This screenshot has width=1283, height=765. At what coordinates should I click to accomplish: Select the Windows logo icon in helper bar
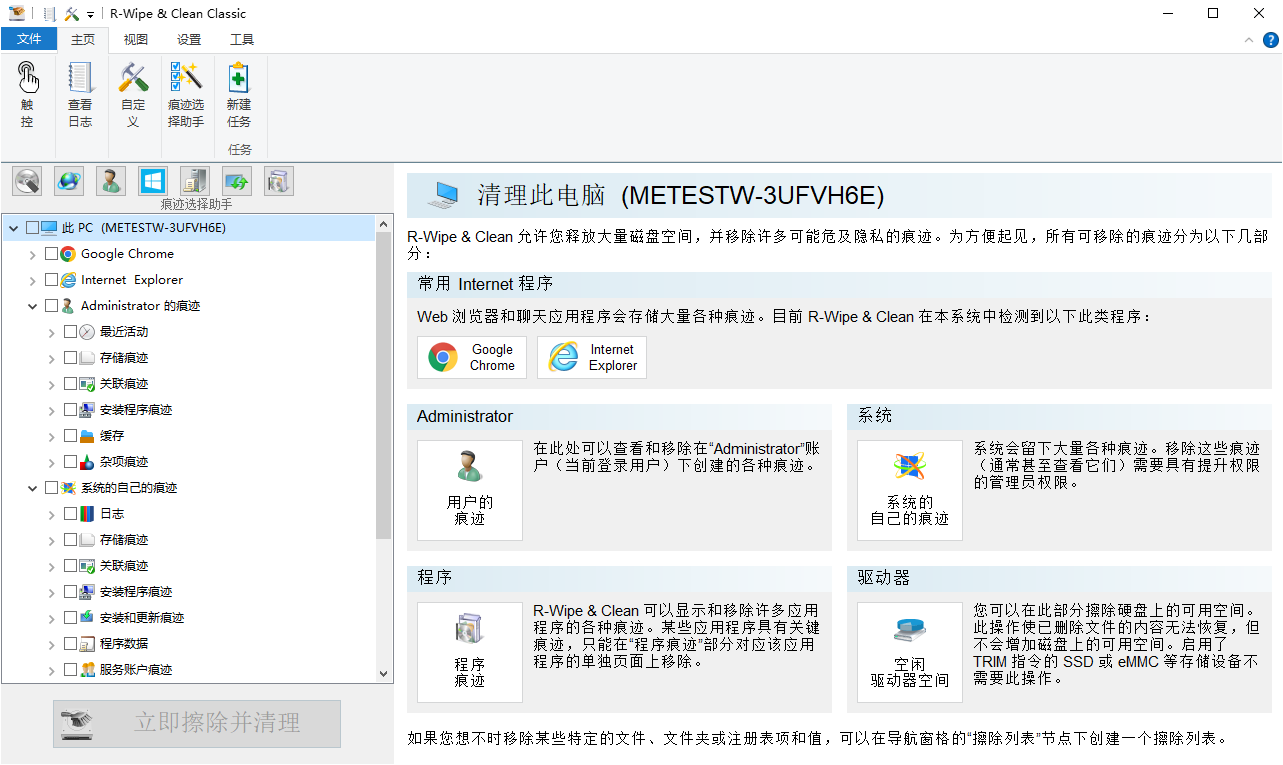[x=153, y=181]
